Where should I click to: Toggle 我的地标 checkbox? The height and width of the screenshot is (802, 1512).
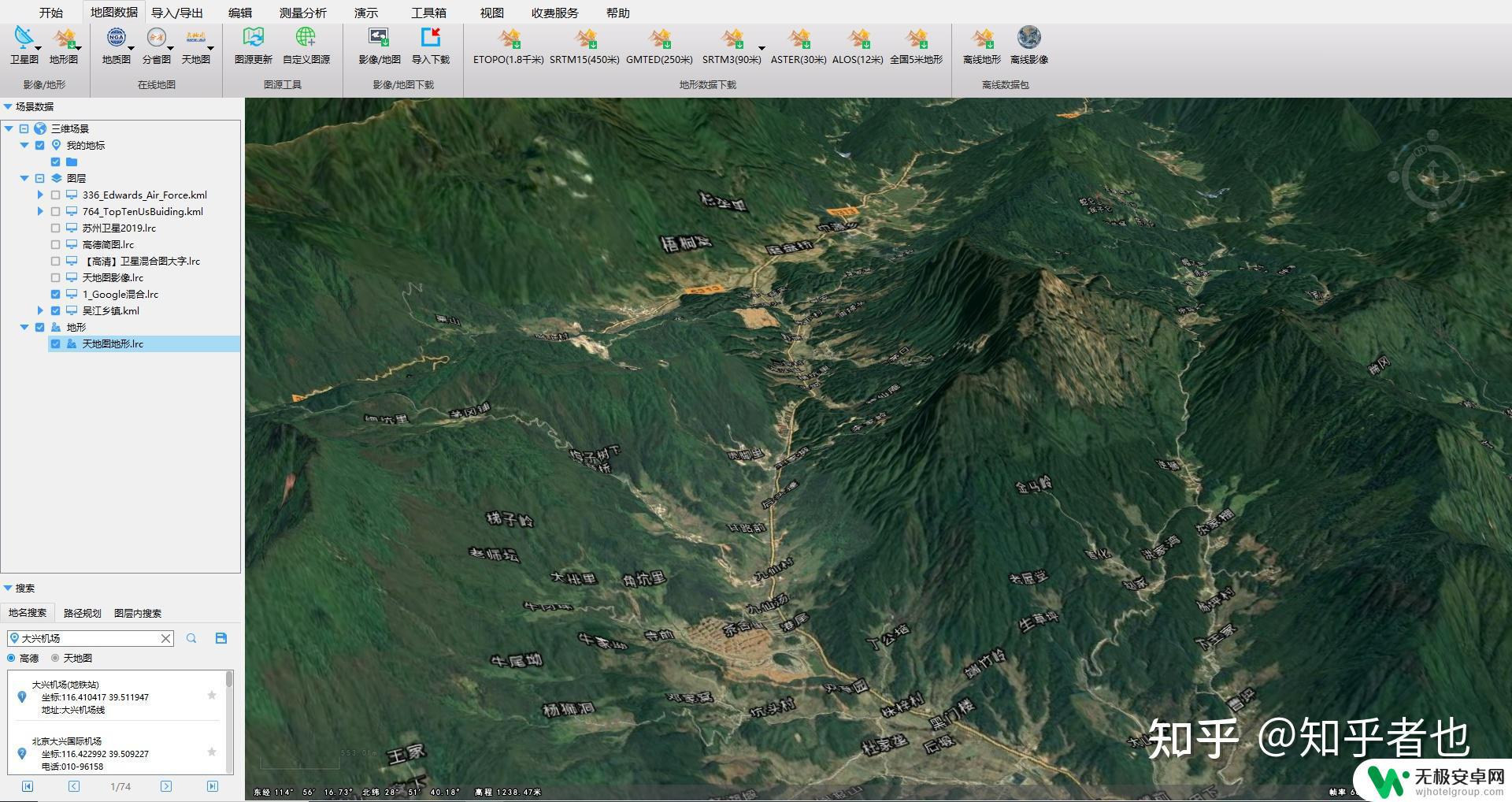tap(40, 145)
